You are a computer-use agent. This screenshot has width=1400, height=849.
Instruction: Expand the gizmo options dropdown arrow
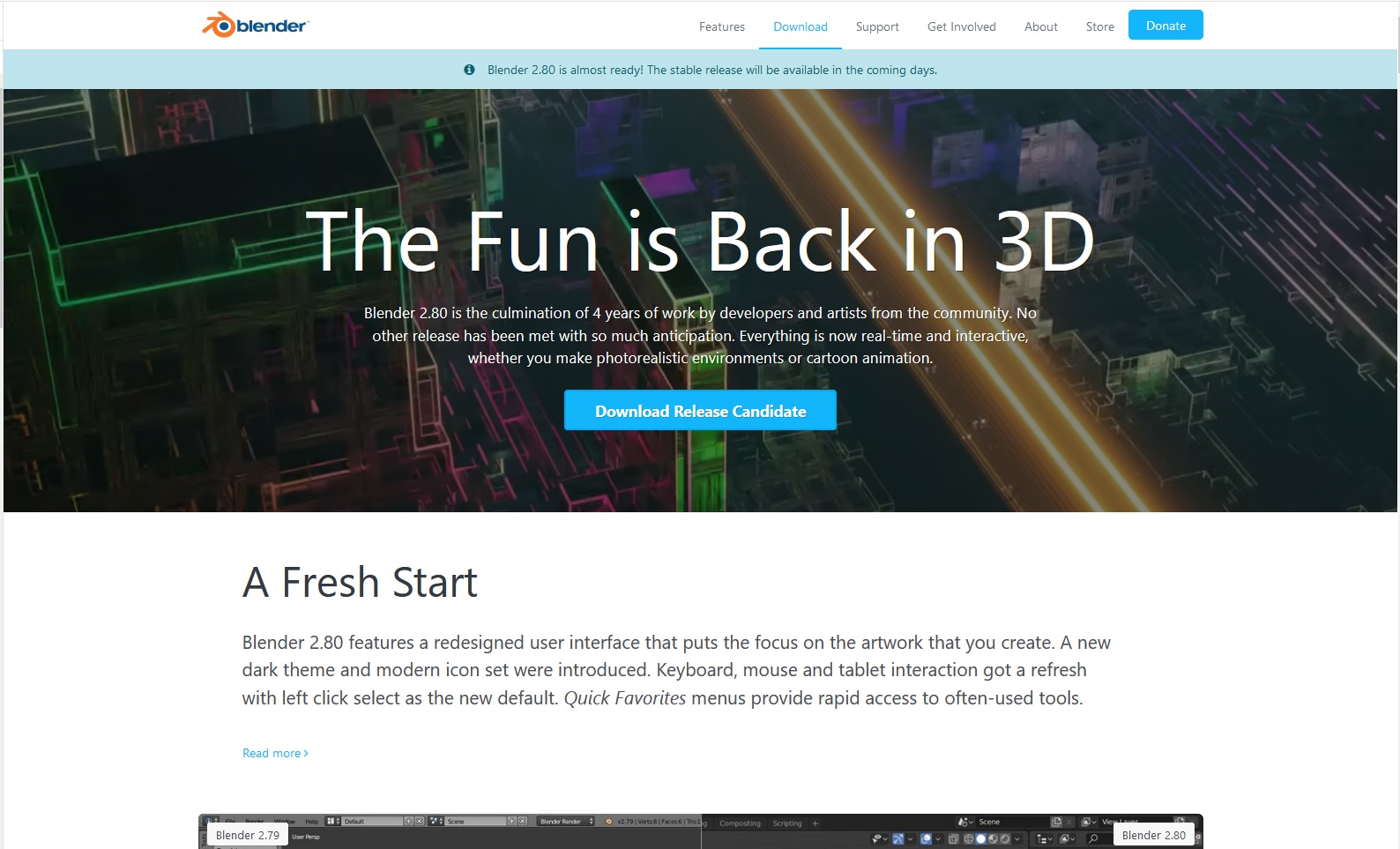(x=911, y=838)
